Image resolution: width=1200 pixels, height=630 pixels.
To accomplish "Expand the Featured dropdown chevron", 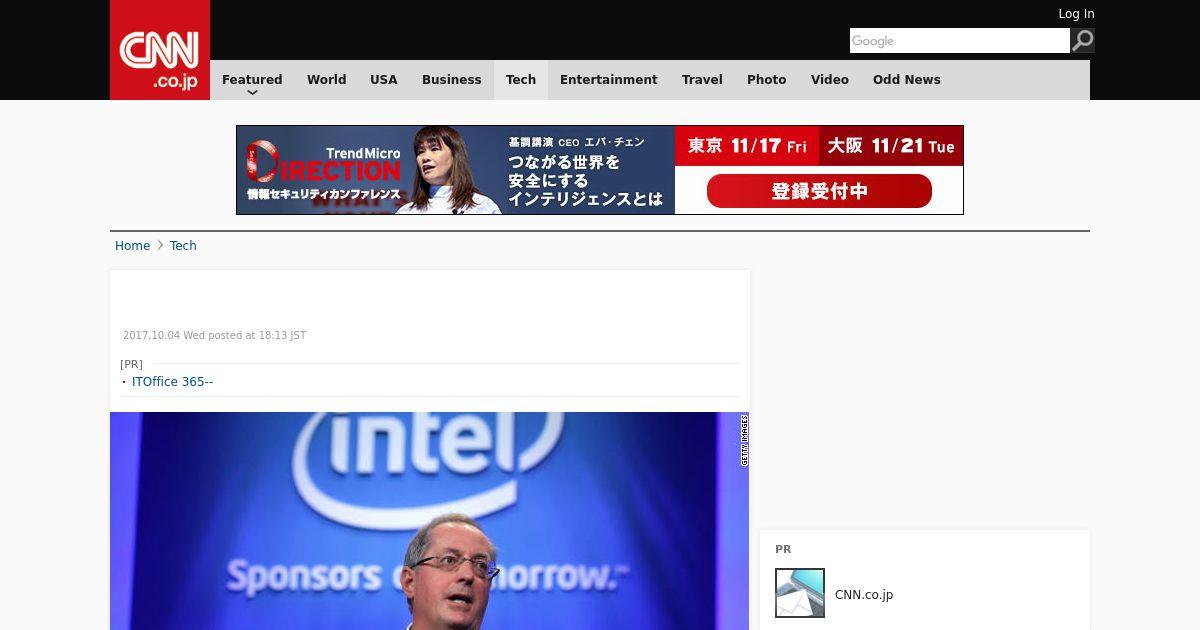I will (x=252, y=92).
